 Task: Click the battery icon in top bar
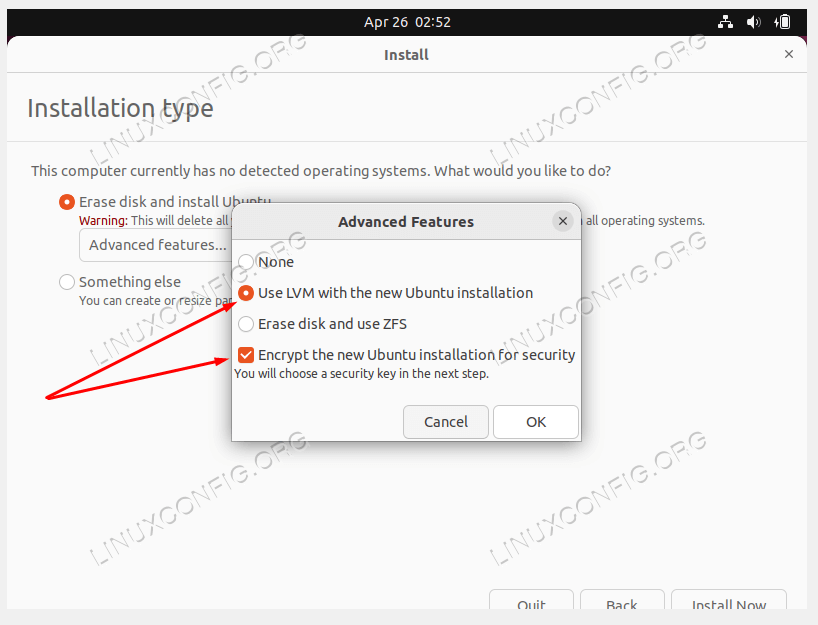coord(783,22)
